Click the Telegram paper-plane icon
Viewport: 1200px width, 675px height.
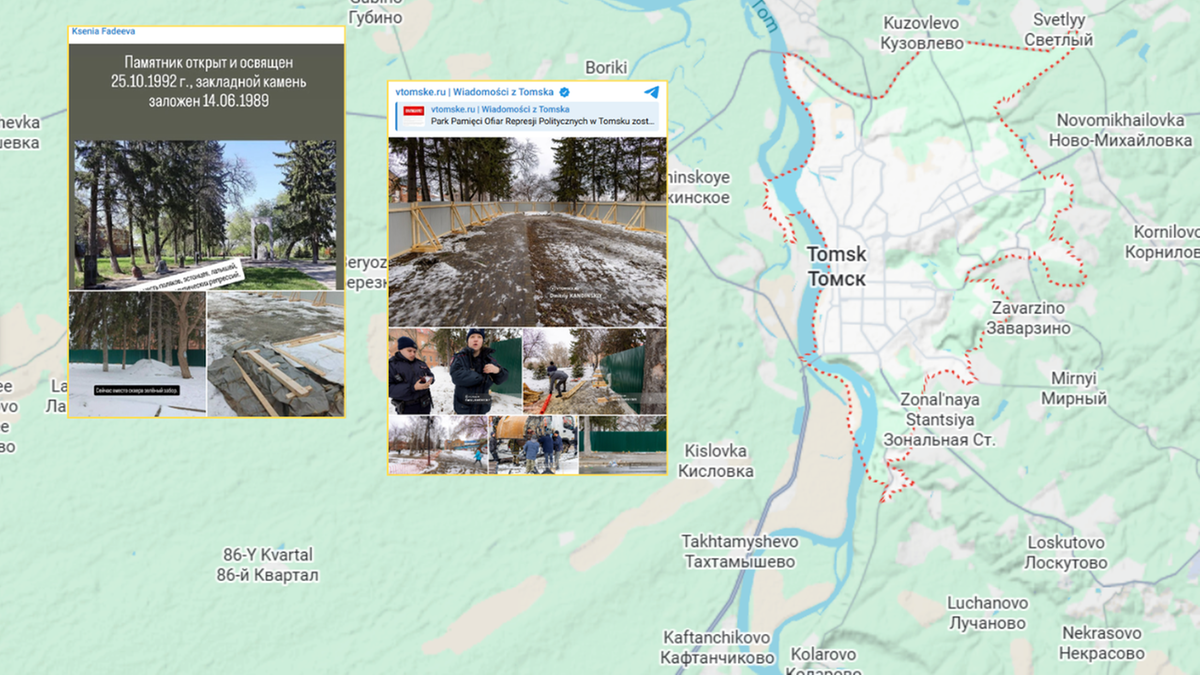651,92
